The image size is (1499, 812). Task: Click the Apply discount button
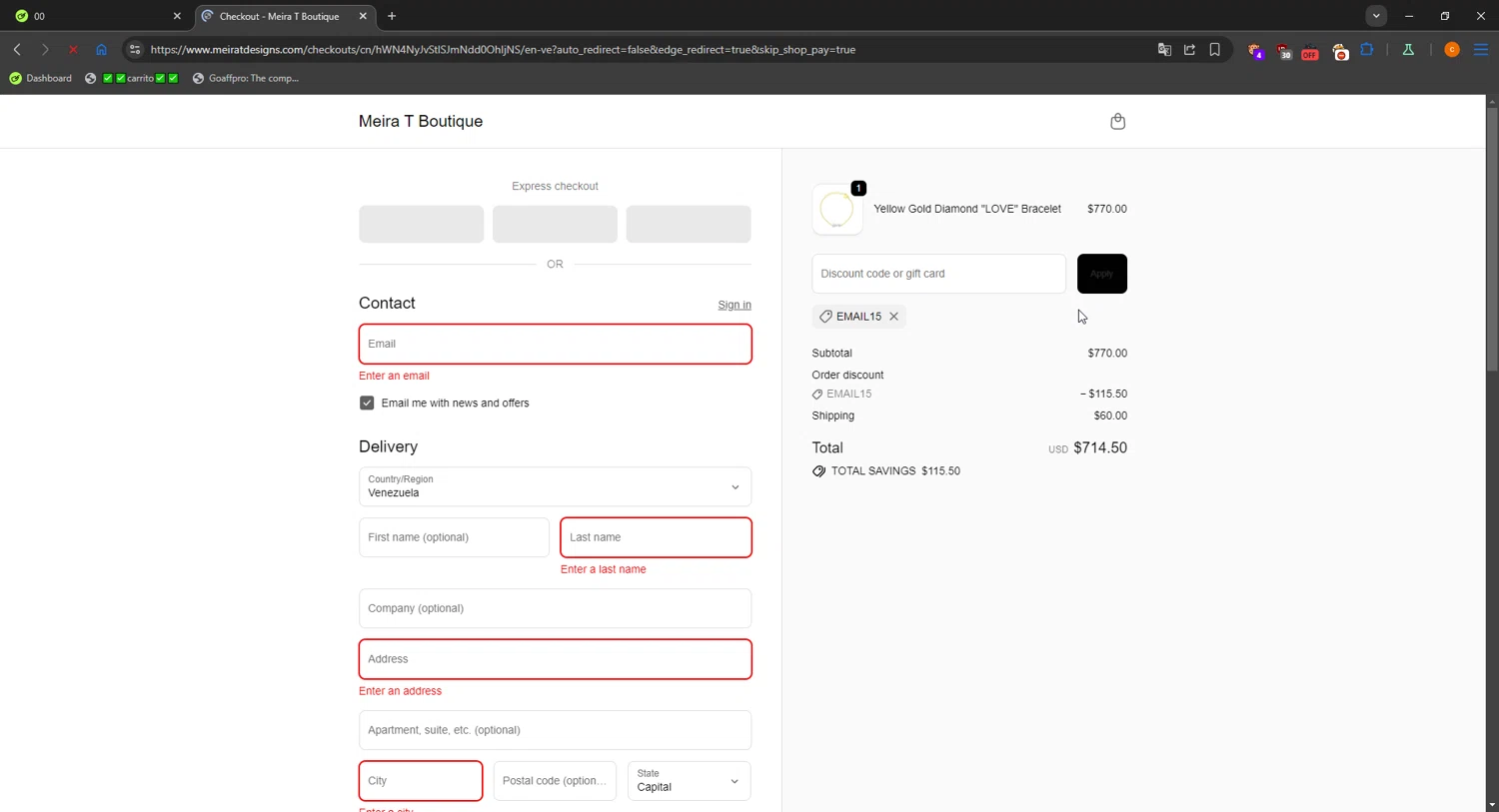[x=1102, y=274]
